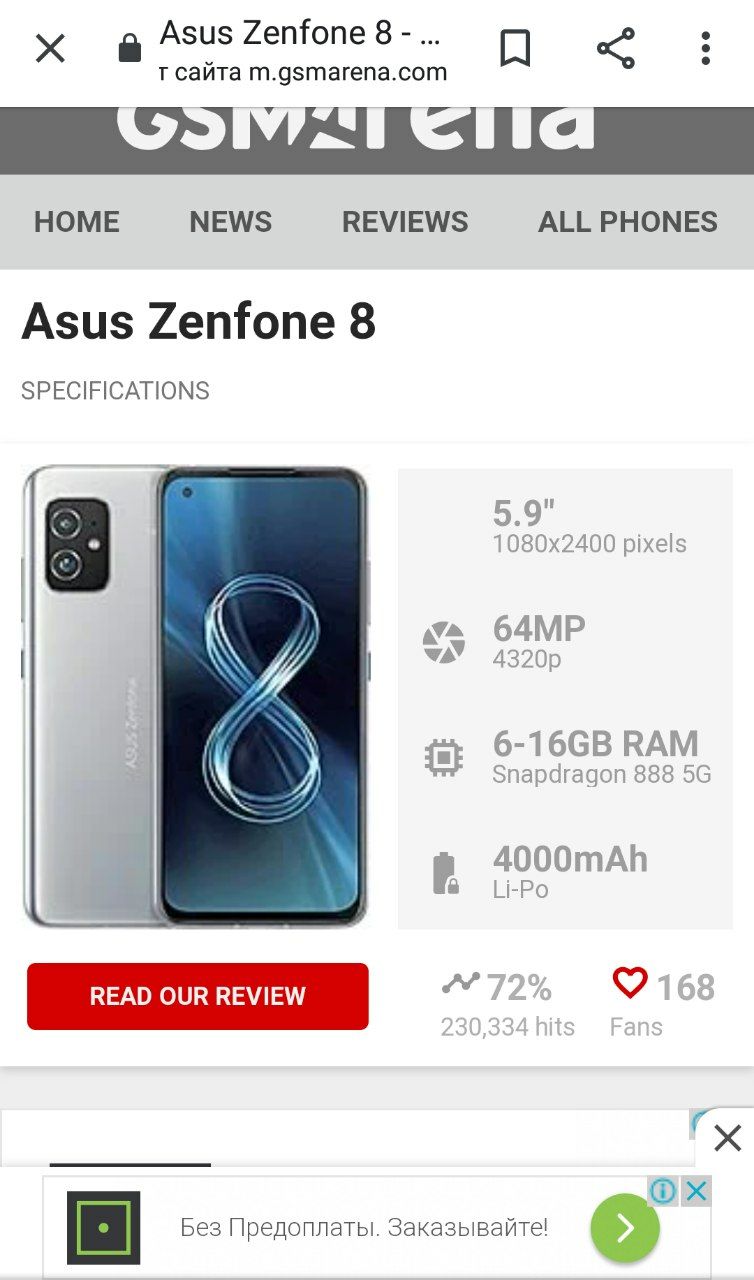Tap the battery 4000mAh icon
Viewport: 754px width, 1280px height.
coord(444,873)
